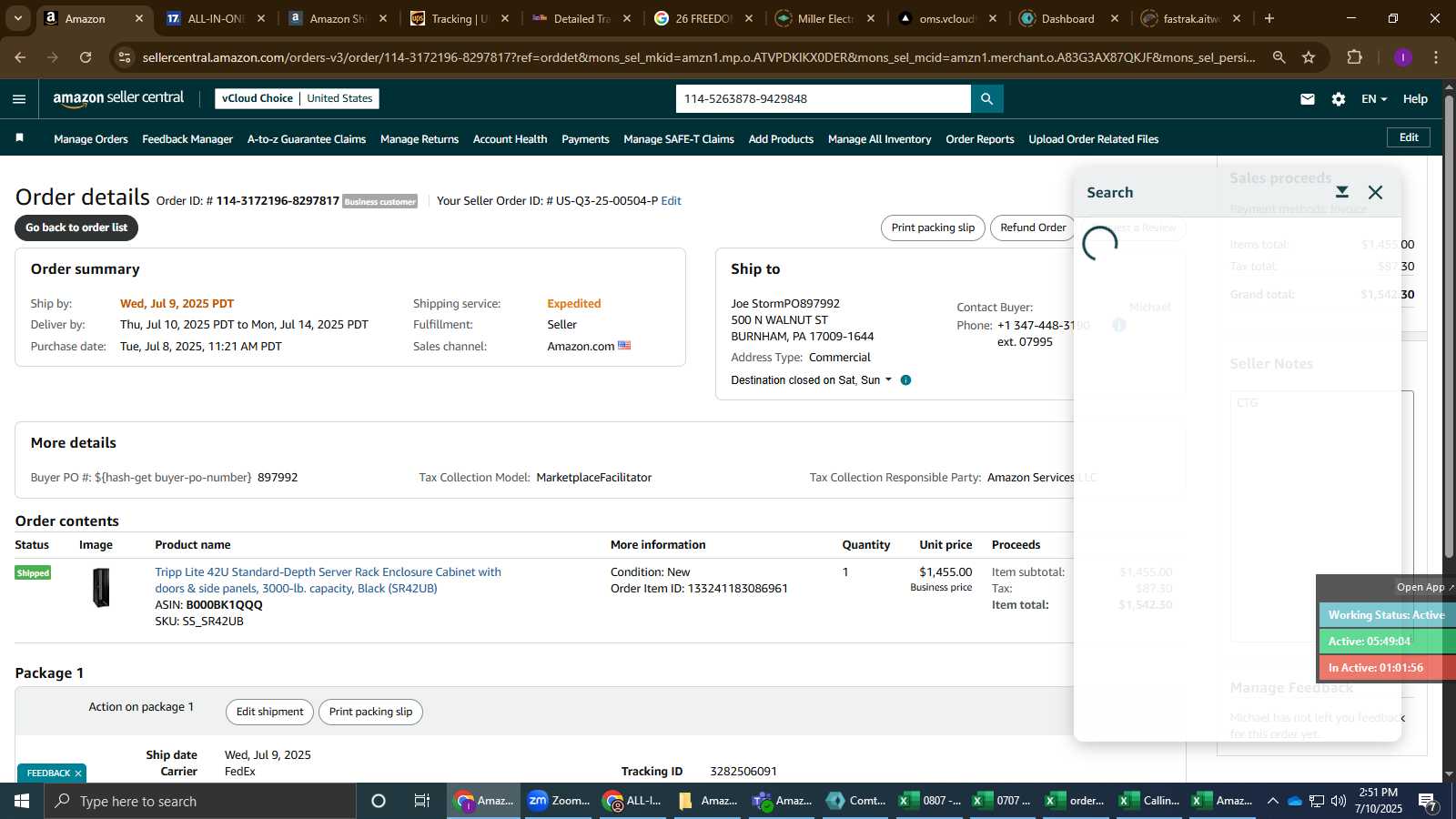Viewport: 1456px width, 819px height.
Task: Open Feedback Manager menu item
Action: click(187, 139)
